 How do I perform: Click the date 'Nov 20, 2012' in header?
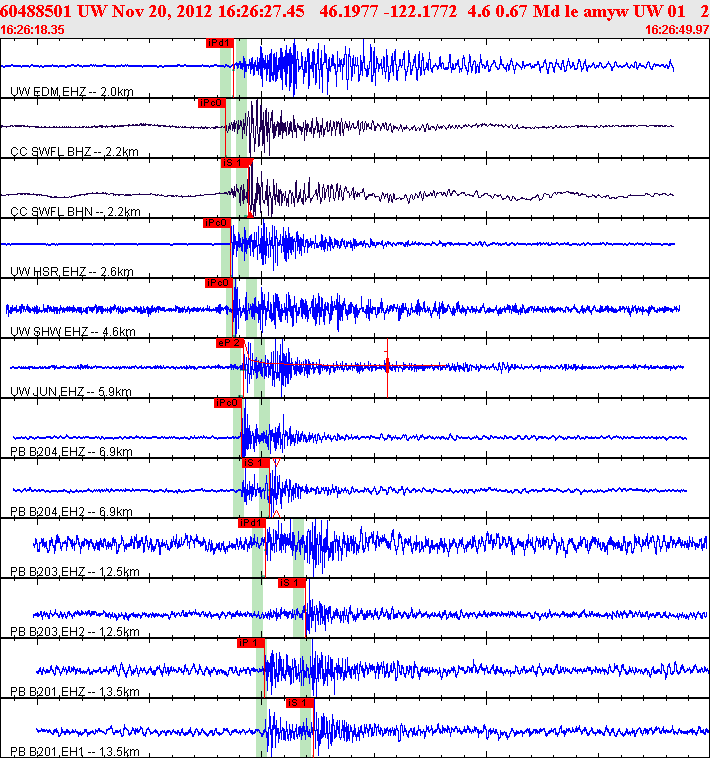pyautogui.click(x=162, y=11)
